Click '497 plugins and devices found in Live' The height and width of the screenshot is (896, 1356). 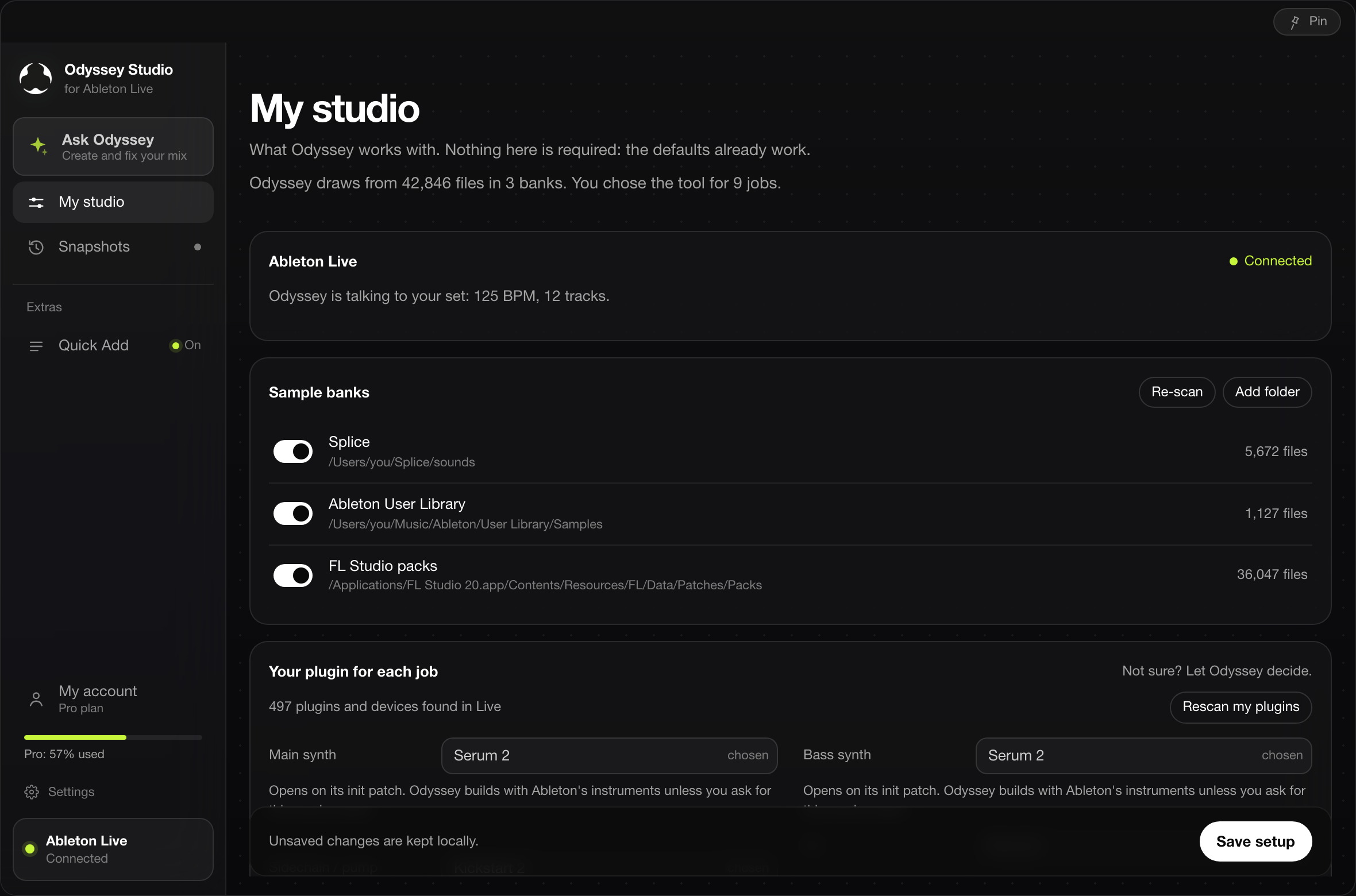pyautogui.click(x=385, y=706)
